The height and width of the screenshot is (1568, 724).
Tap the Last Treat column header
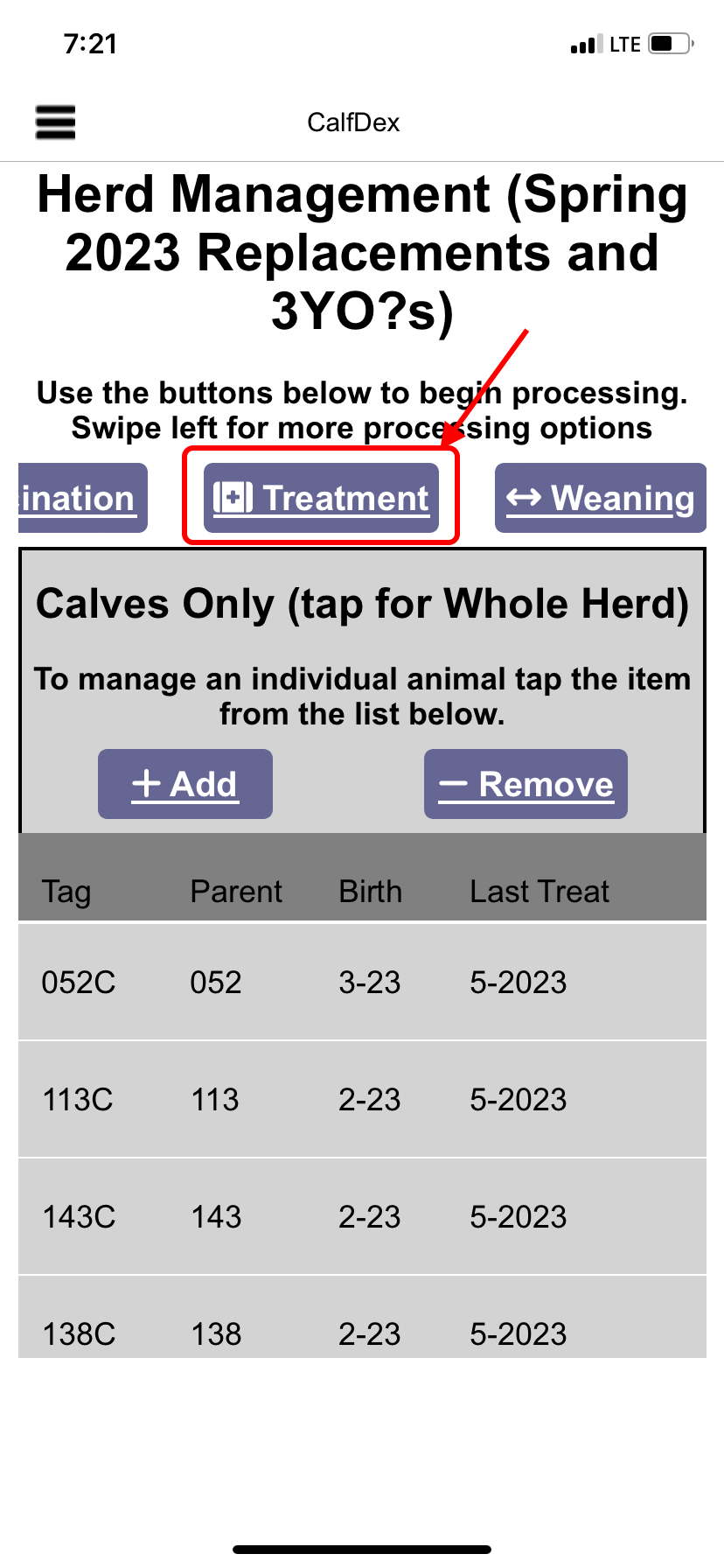click(540, 892)
